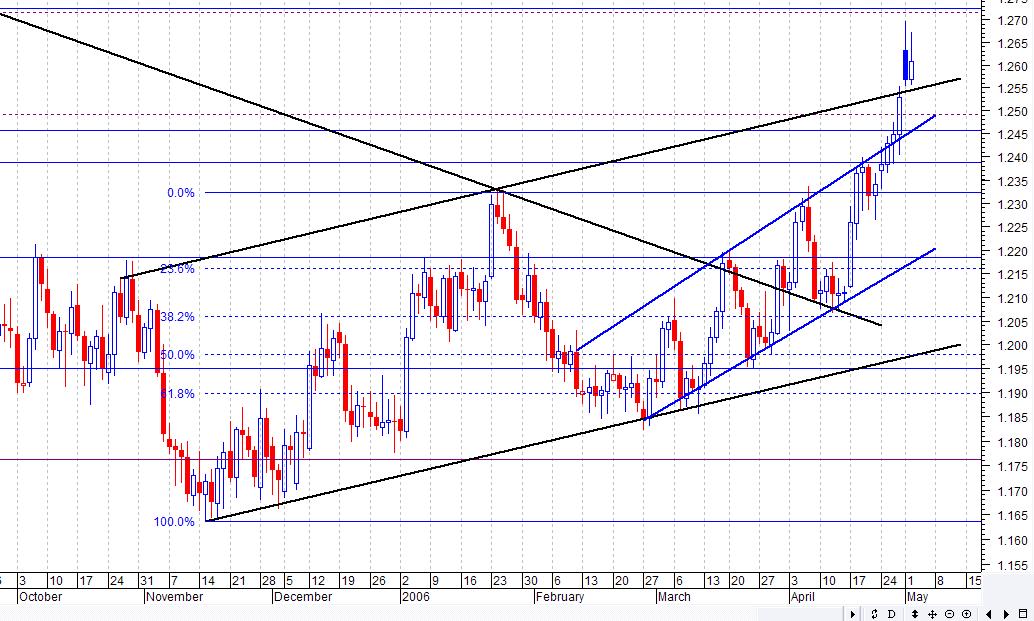Click the horizontal scrollbar at the bottom
Screen dimensions: 1034x621
(420, 612)
